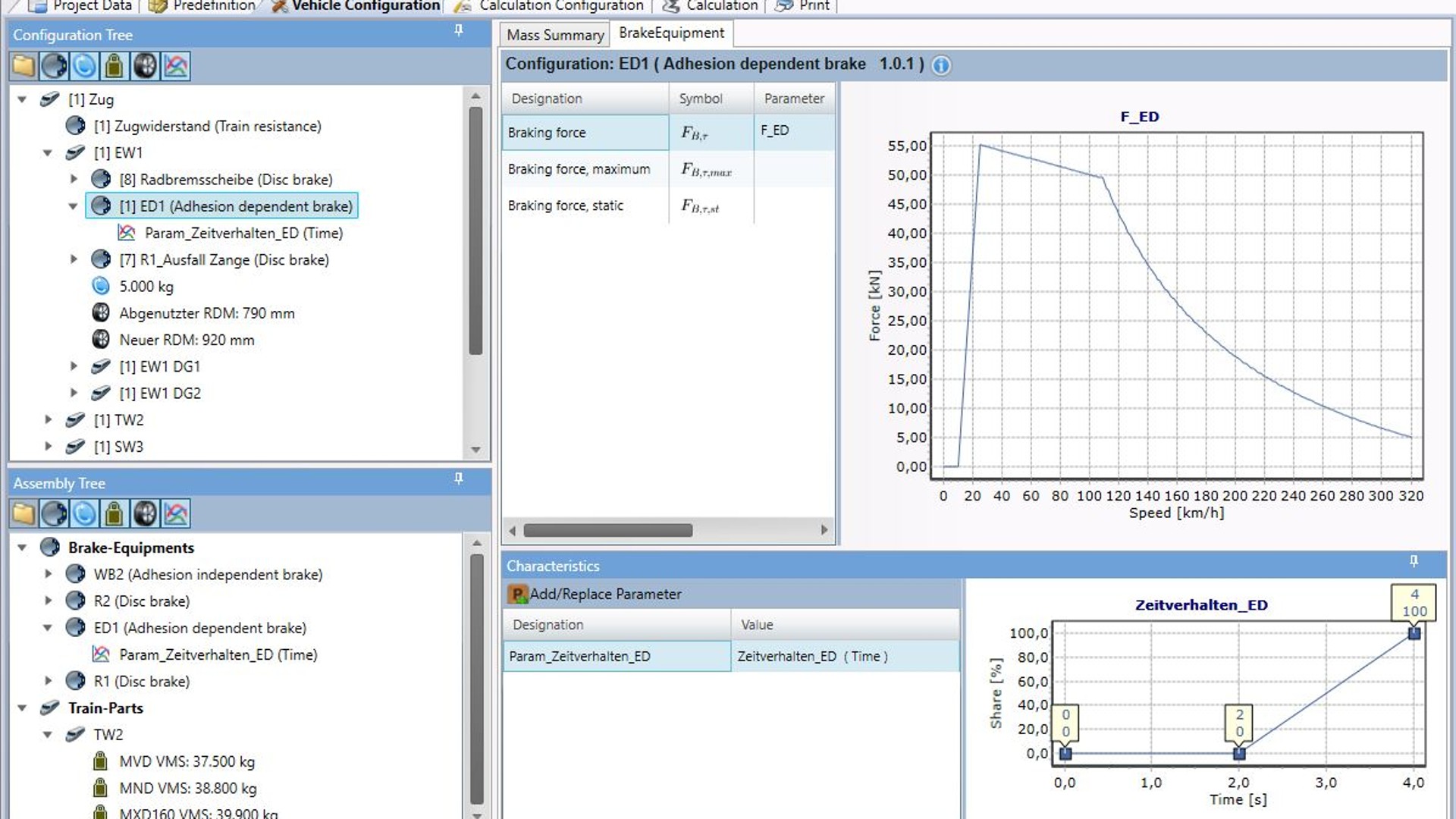
Task: Select R2 (Disc brake) in Assembly Tree
Action: pyautogui.click(x=142, y=601)
